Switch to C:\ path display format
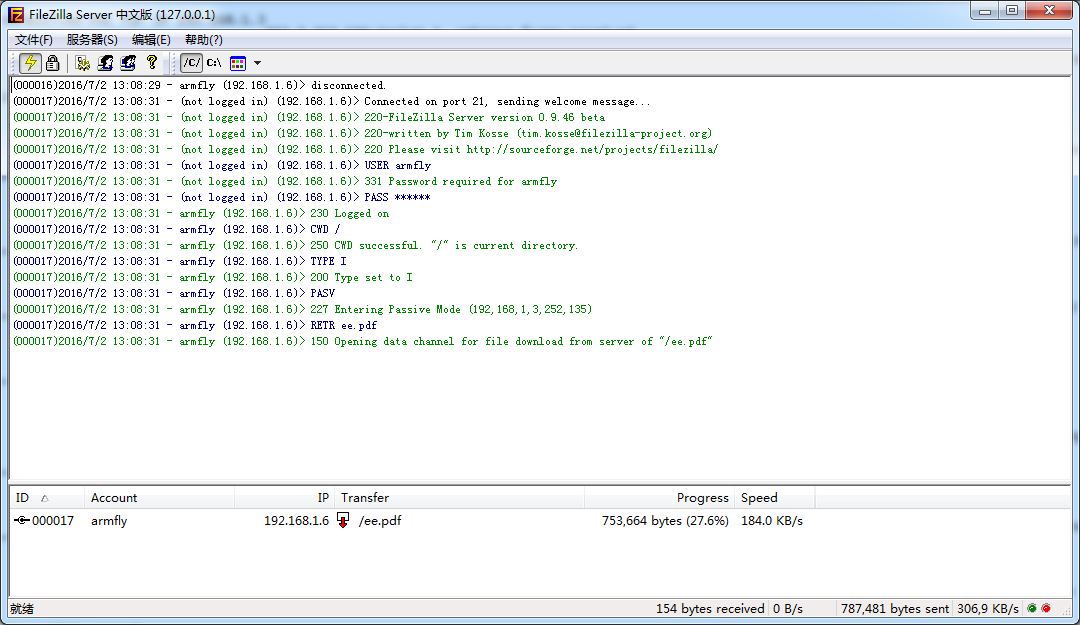The image size is (1080, 625). point(214,63)
